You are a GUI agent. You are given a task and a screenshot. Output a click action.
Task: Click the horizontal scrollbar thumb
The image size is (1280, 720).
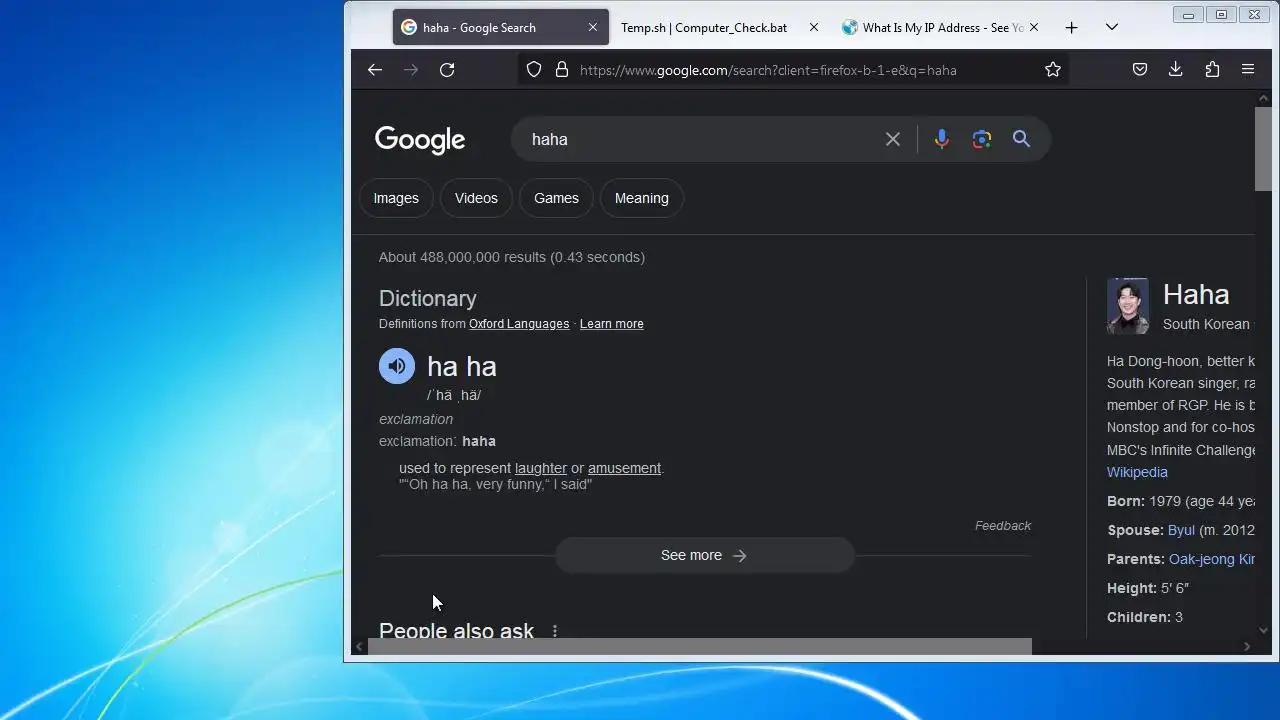700,647
